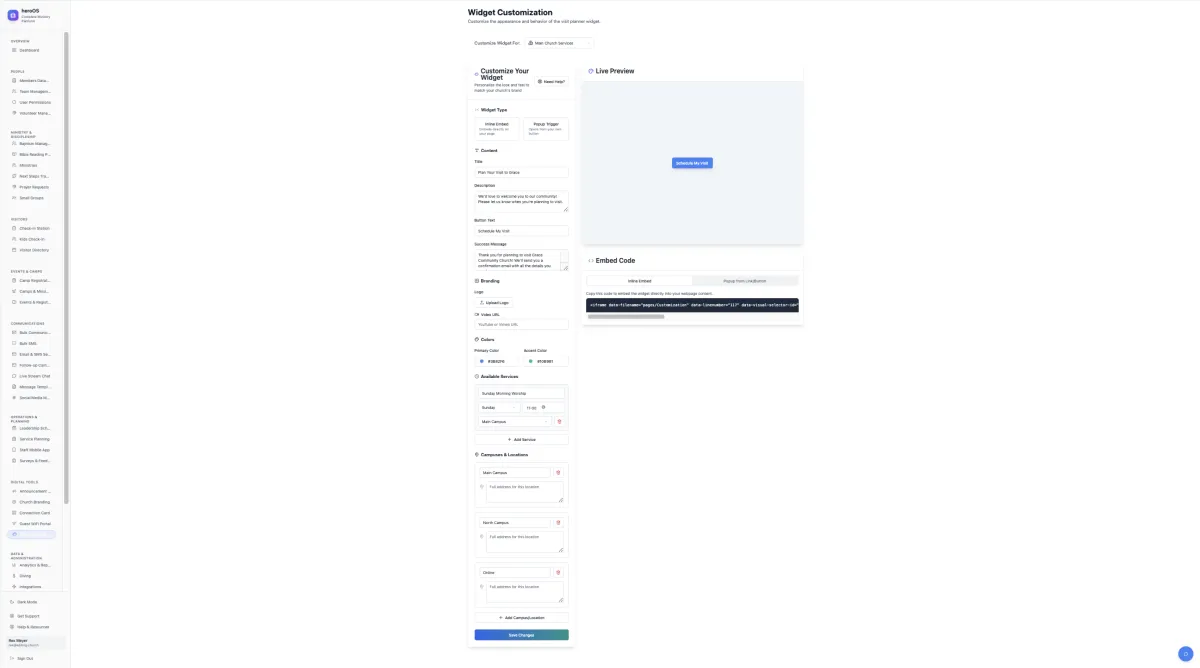Open the service Main Campus dropdown

tap(514, 421)
